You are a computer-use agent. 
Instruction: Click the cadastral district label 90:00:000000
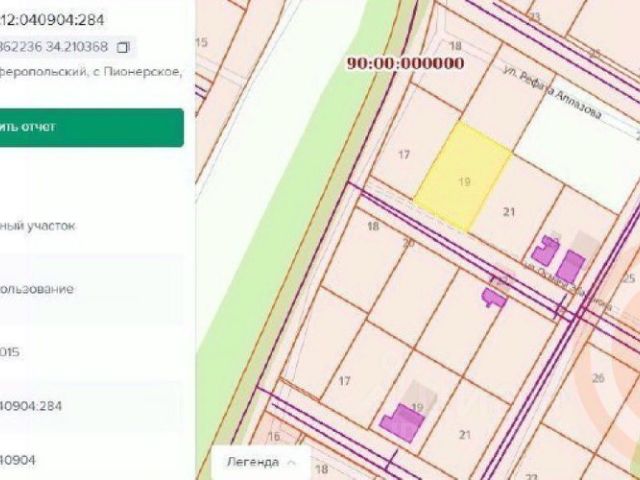pos(405,63)
